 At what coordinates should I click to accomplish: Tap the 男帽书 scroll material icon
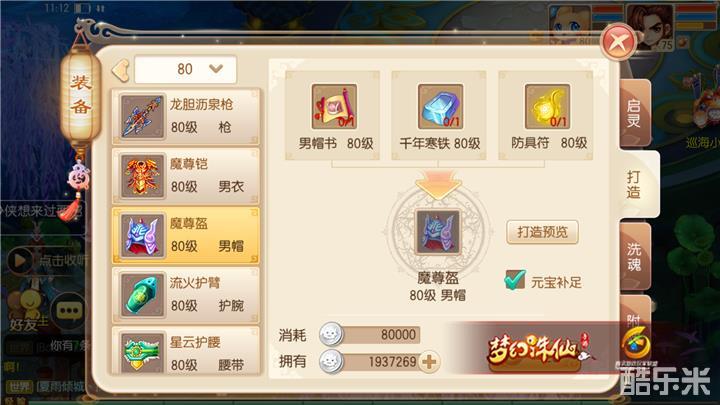pyautogui.click(x=334, y=107)
